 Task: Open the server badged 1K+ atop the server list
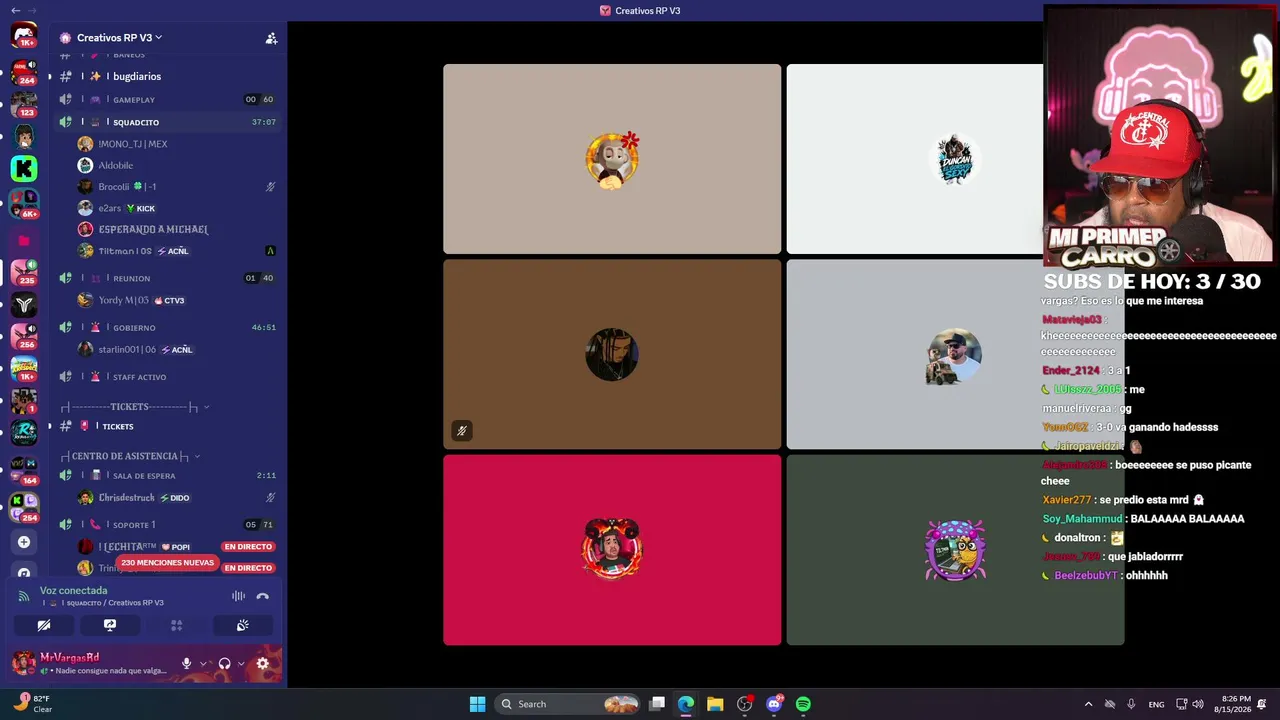point(24,37)
